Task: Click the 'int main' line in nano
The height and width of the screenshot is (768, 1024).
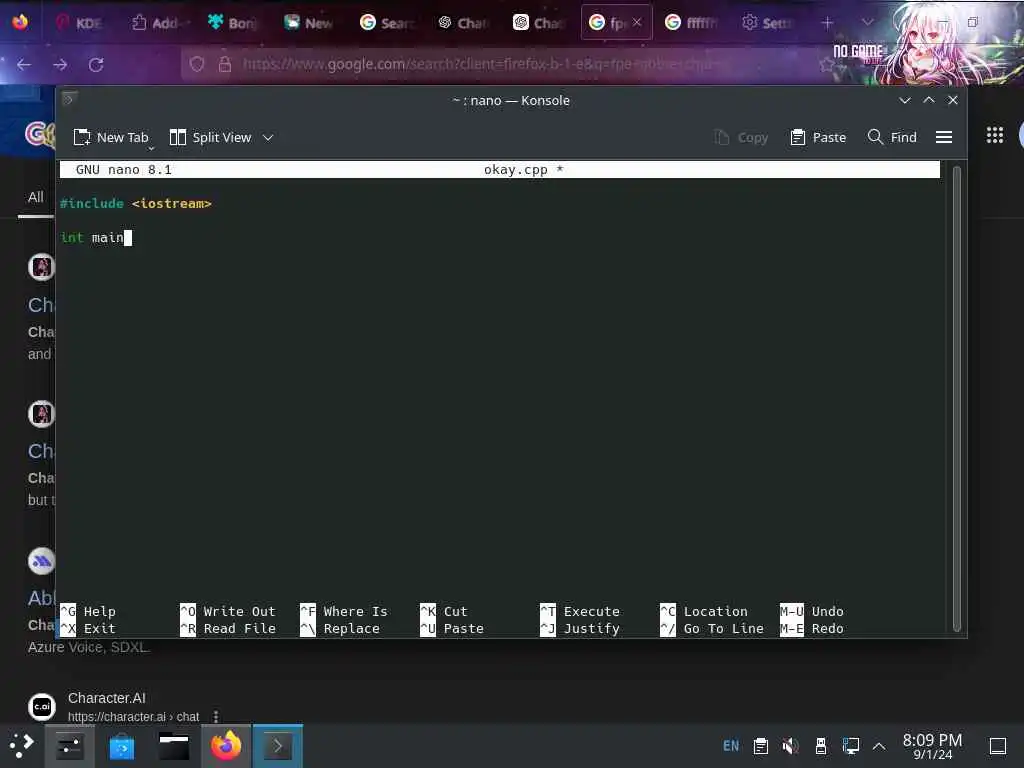Action: 92,238
